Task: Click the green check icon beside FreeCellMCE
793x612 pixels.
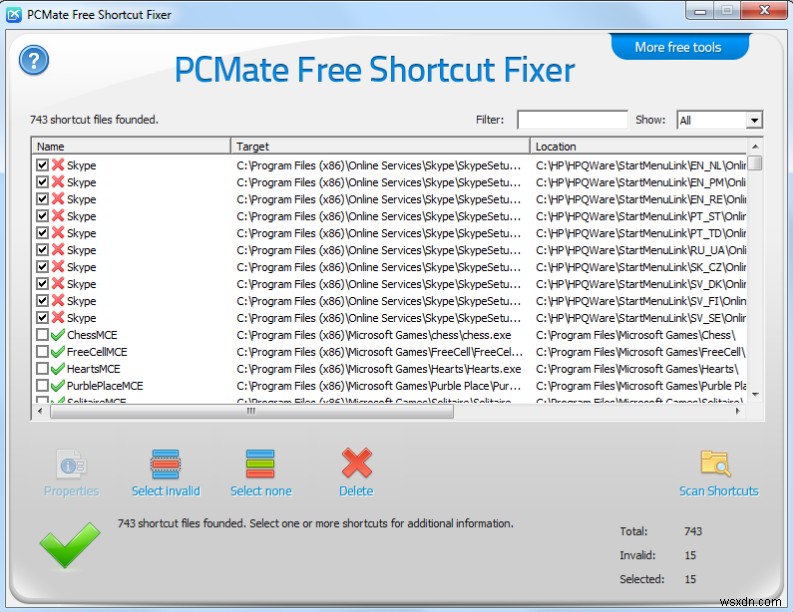Action: 58,352
